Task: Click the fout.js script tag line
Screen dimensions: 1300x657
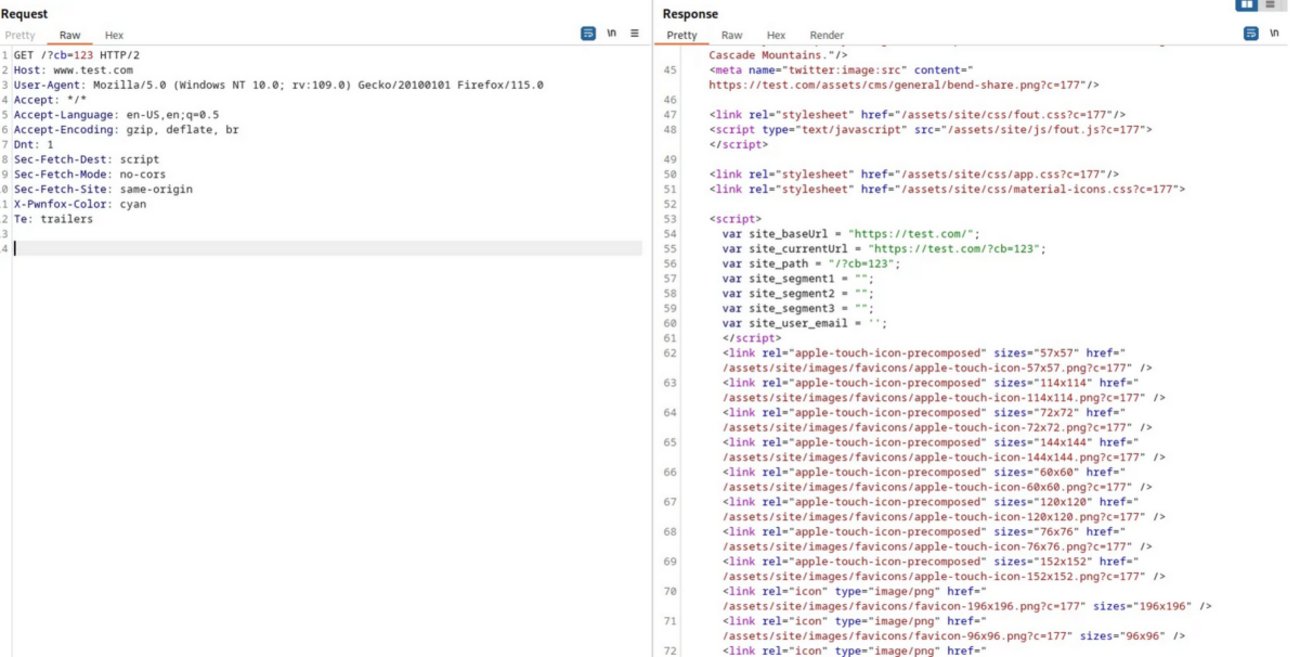Action: (931, 130)
